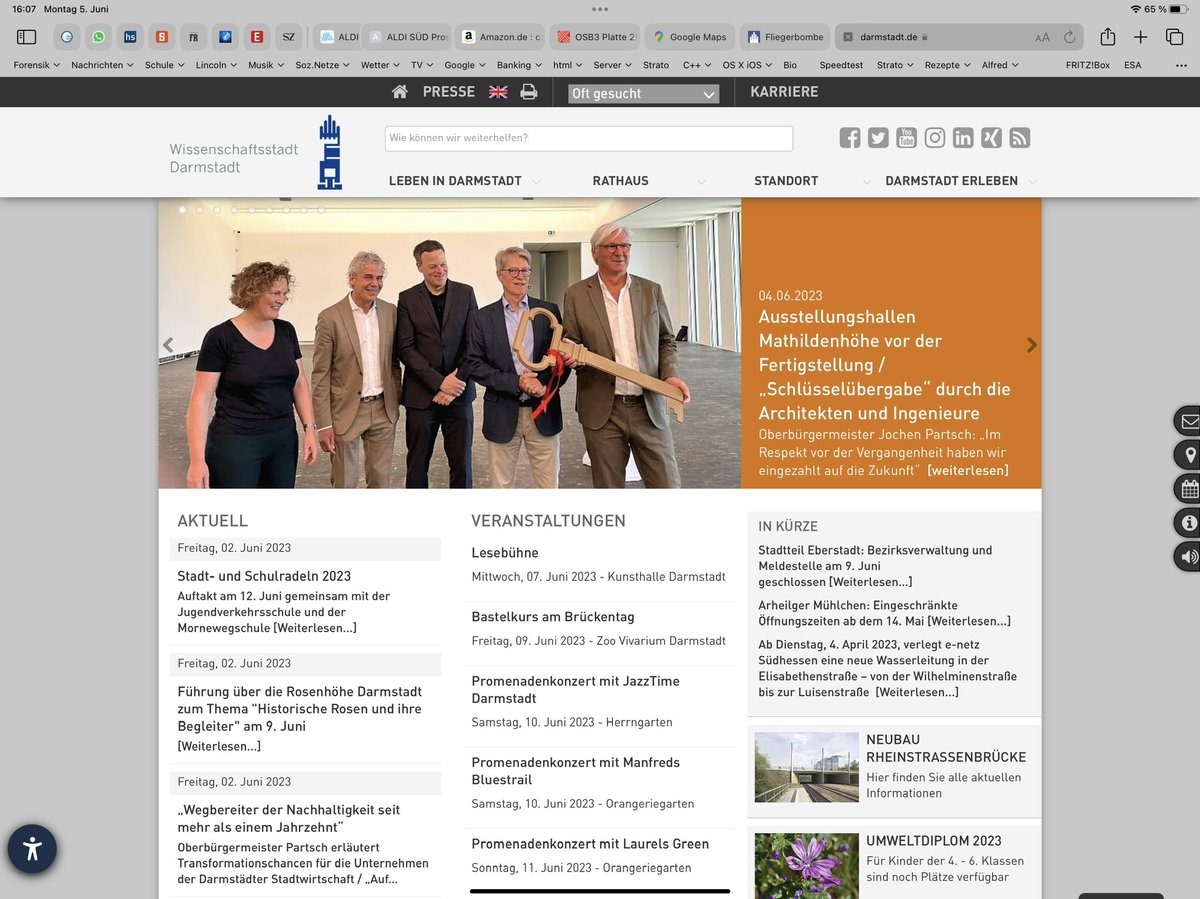Viewport: 1200px width, 899px height.
Task: Open Darmstadt's Twitter profile
Action: tap(878, 138)
